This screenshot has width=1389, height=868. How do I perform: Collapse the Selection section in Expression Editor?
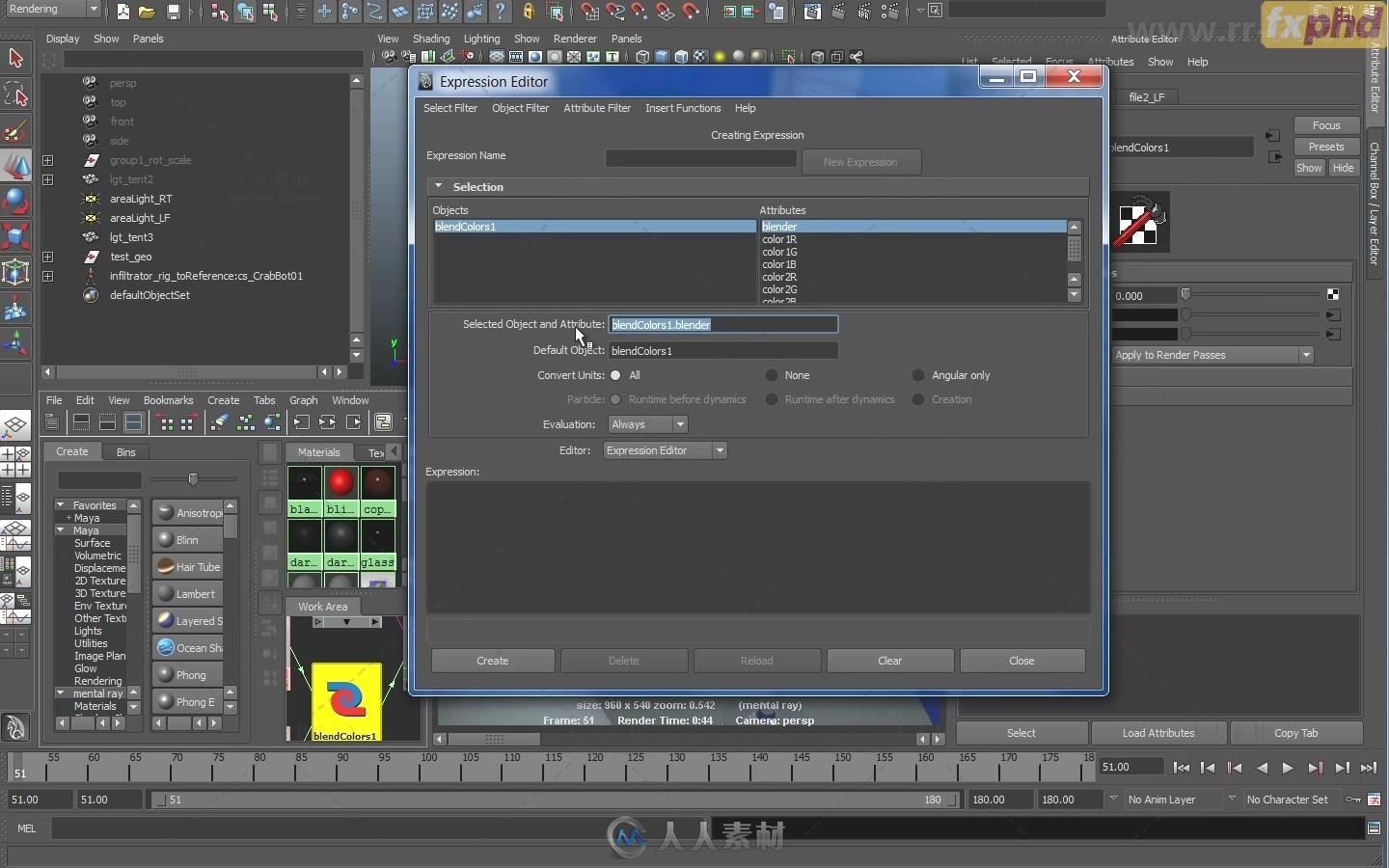click(x=439, y=186)
